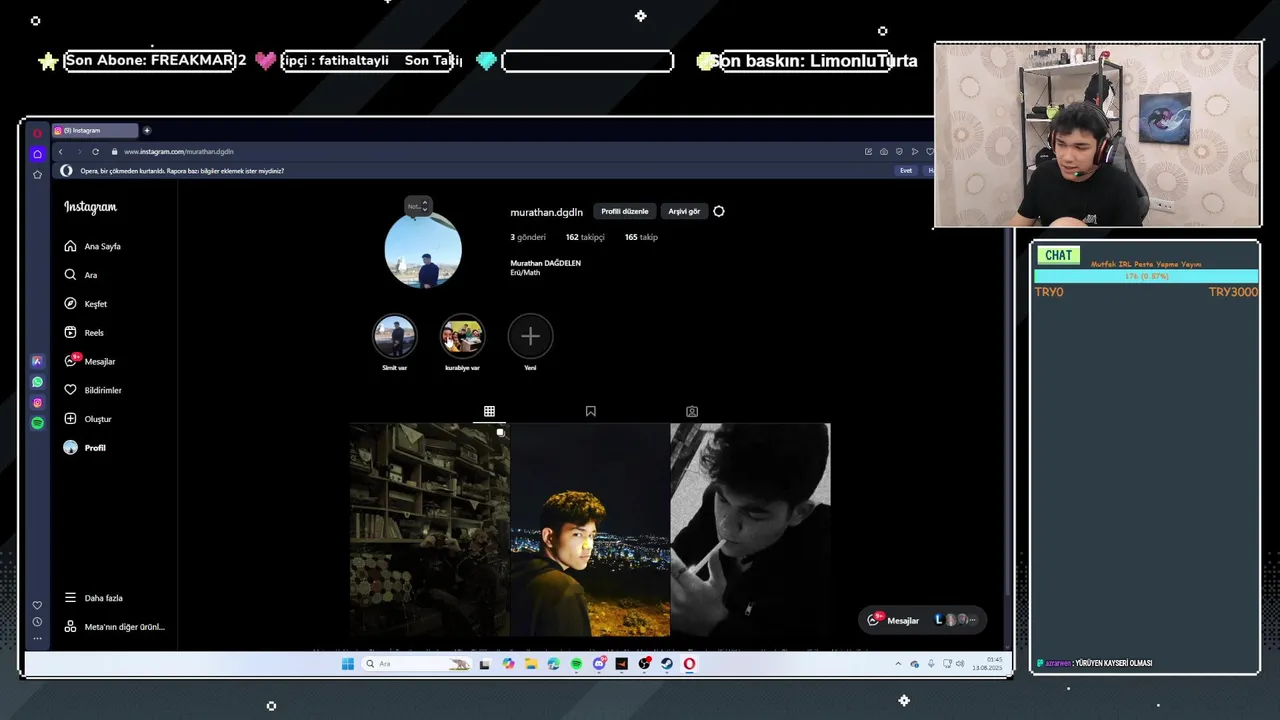Click Evet on Opera crash report bar

(906, 171)
